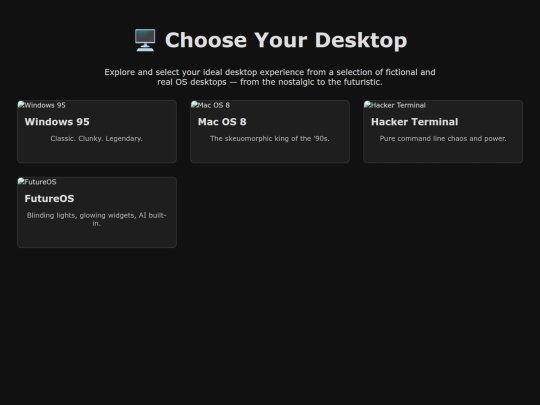540x405 pixels.
Task: Click the FutureOS broken image thumbnail
Action: tap(37, 182)
